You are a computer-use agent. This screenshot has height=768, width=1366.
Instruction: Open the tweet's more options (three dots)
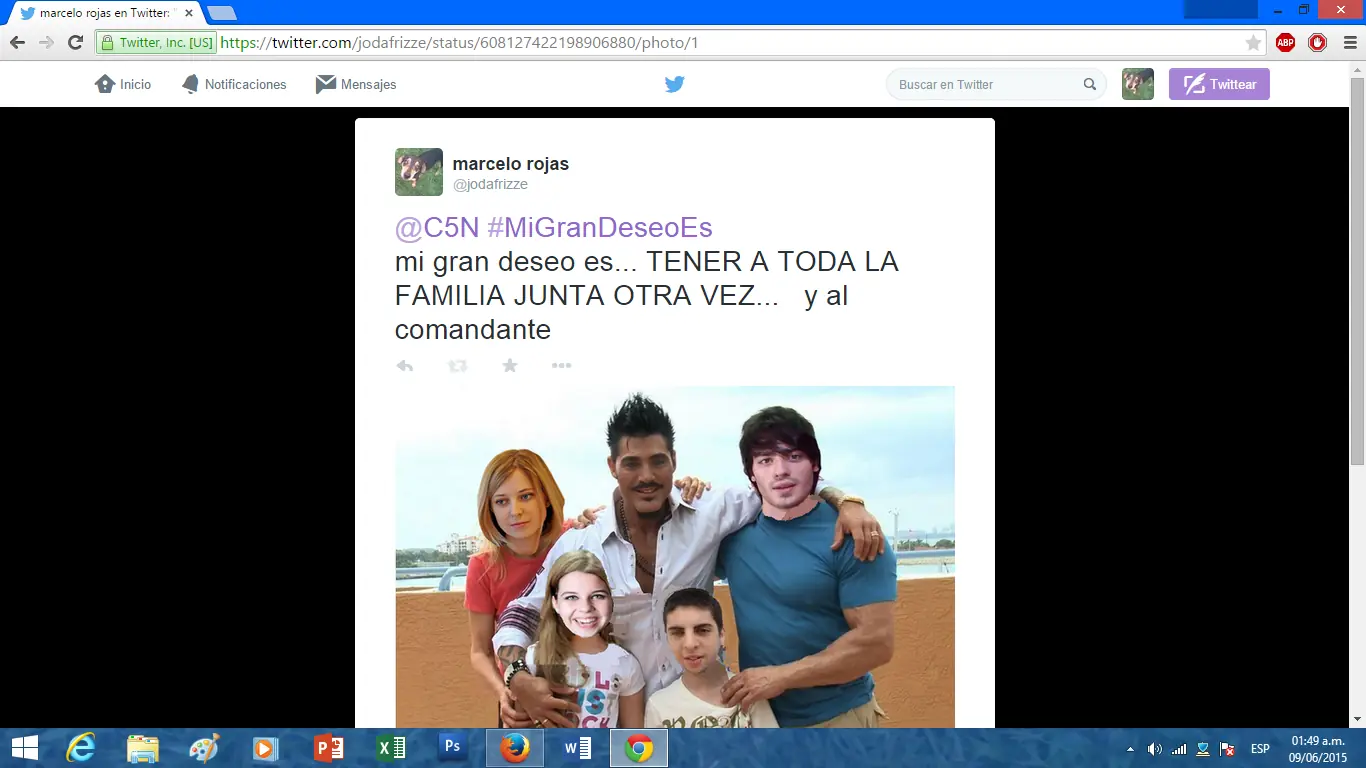point(562,366)
